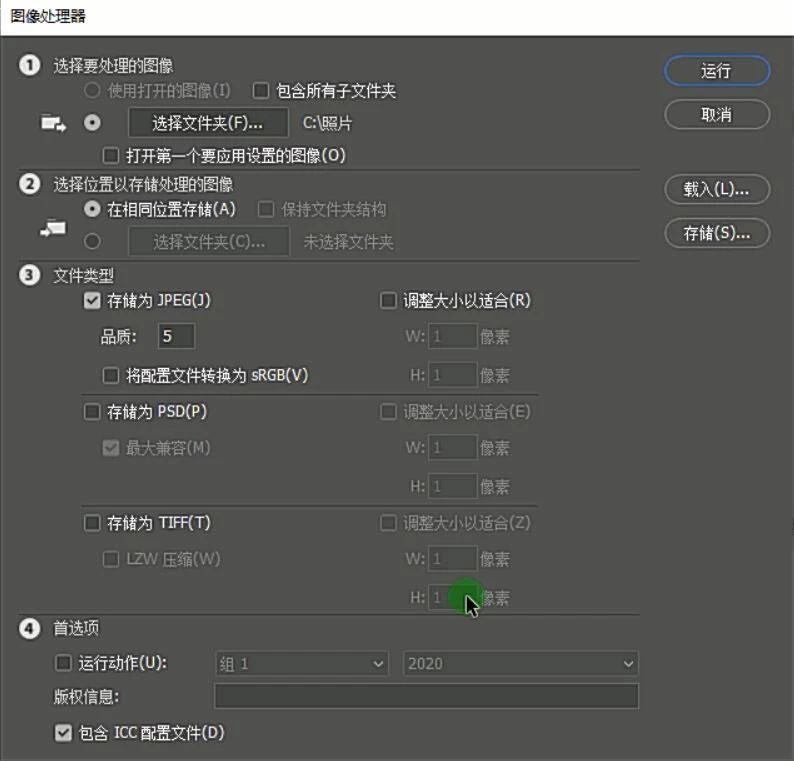Viewport: 794px width, 761px height.
Task: Click the 未选择文件夹 label
Action: (348, 242)
